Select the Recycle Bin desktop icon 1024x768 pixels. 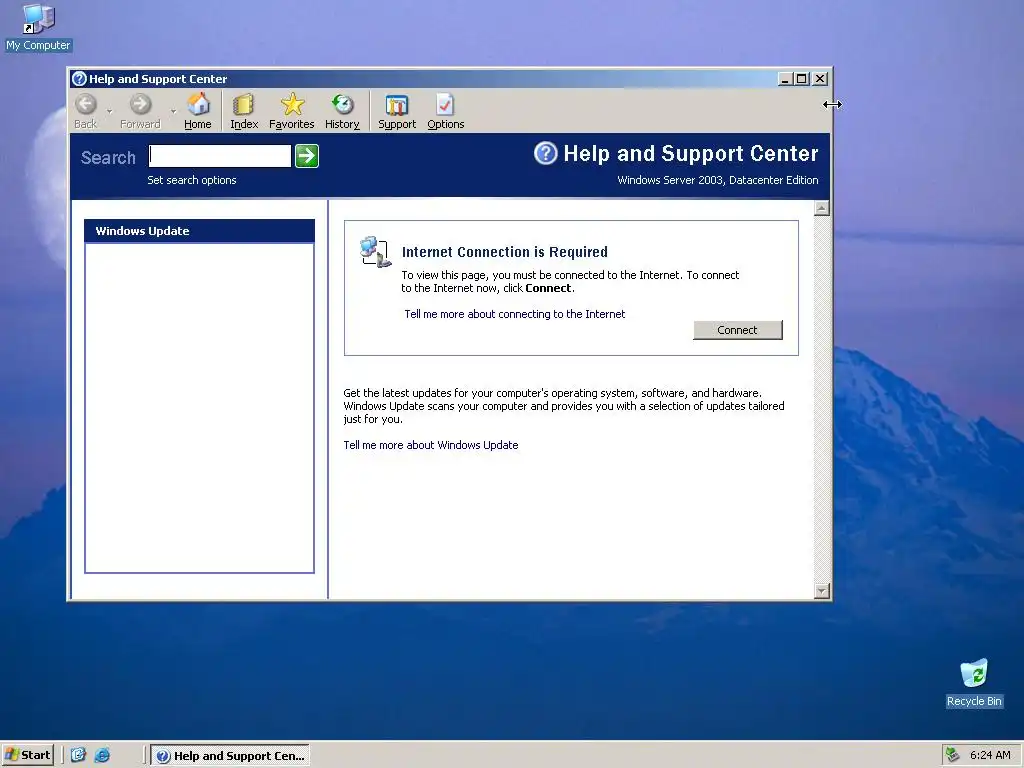tap(974, 683)
